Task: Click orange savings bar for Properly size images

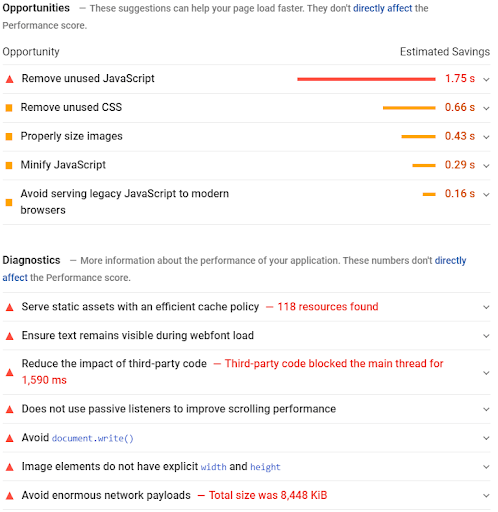Action: pyautogui.click(x=418, y=136)
